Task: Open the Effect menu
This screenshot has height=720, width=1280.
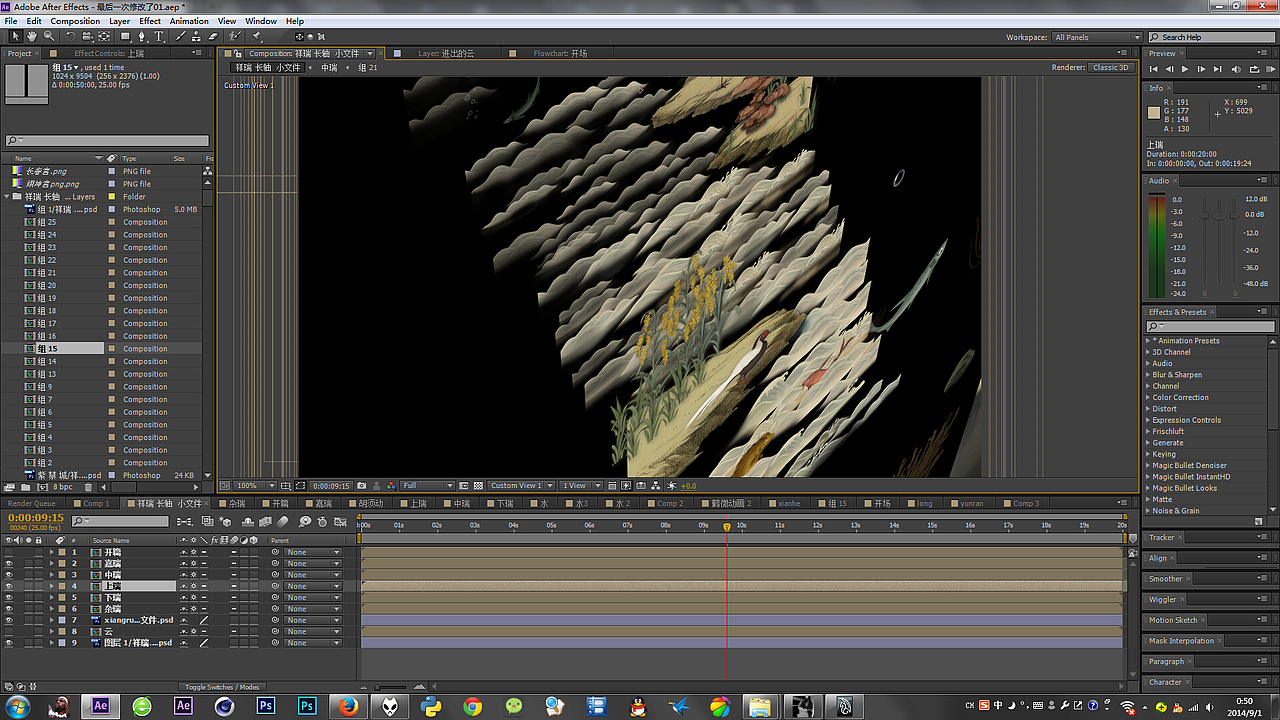Action: point(150,21)
